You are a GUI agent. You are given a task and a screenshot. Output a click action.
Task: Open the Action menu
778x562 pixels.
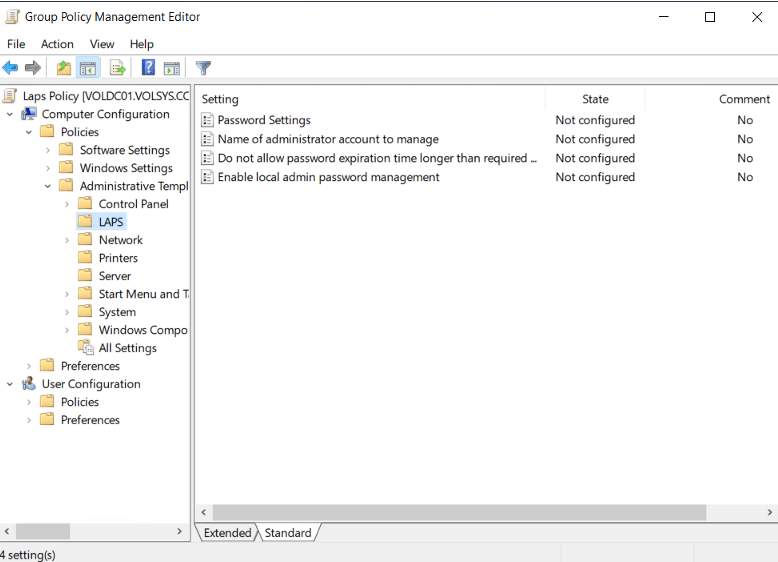pyautogui.click(x=57, y=44)
